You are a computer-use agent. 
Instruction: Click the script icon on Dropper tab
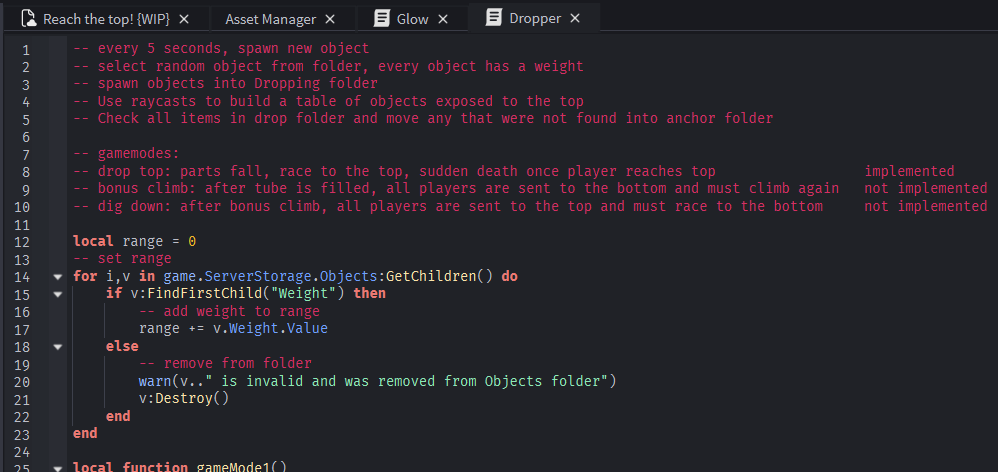[x=493, y=18]
